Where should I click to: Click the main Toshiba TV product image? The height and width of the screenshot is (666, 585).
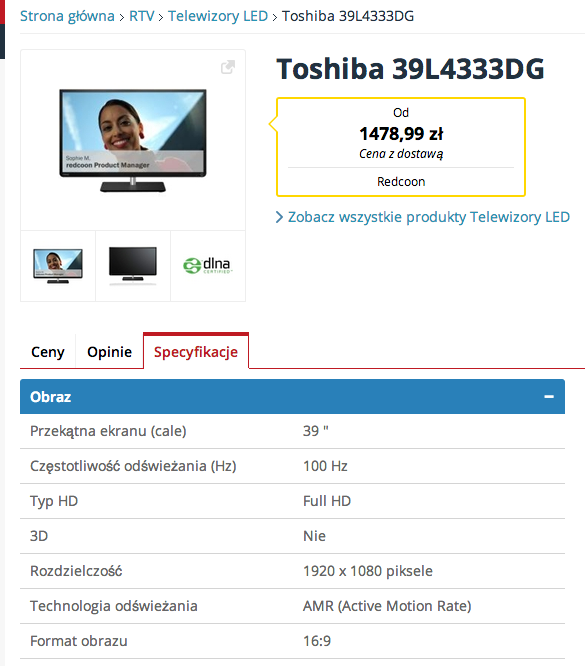coord(133,140)
